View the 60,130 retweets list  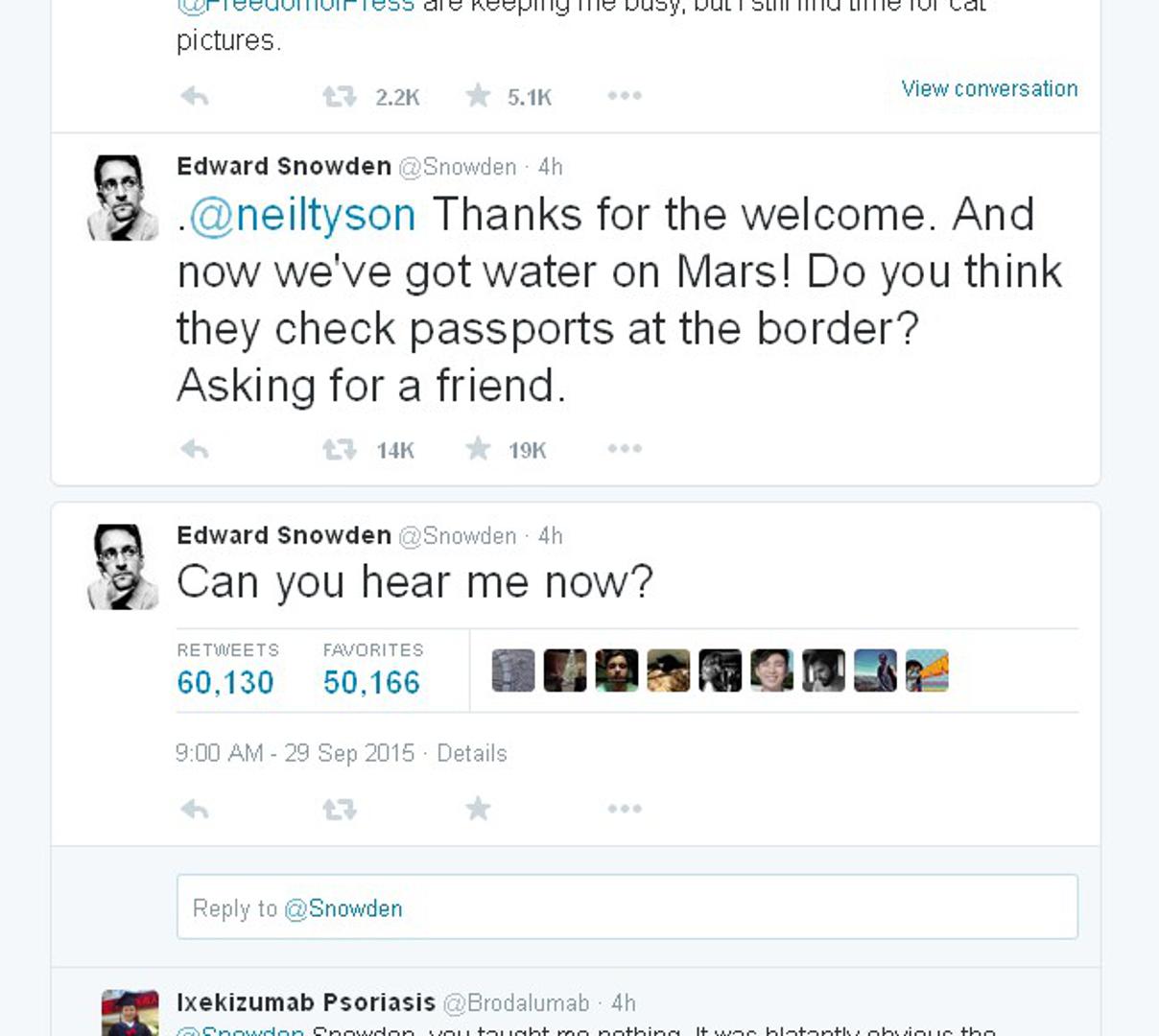pyautogui.click(x=225, y=682)
